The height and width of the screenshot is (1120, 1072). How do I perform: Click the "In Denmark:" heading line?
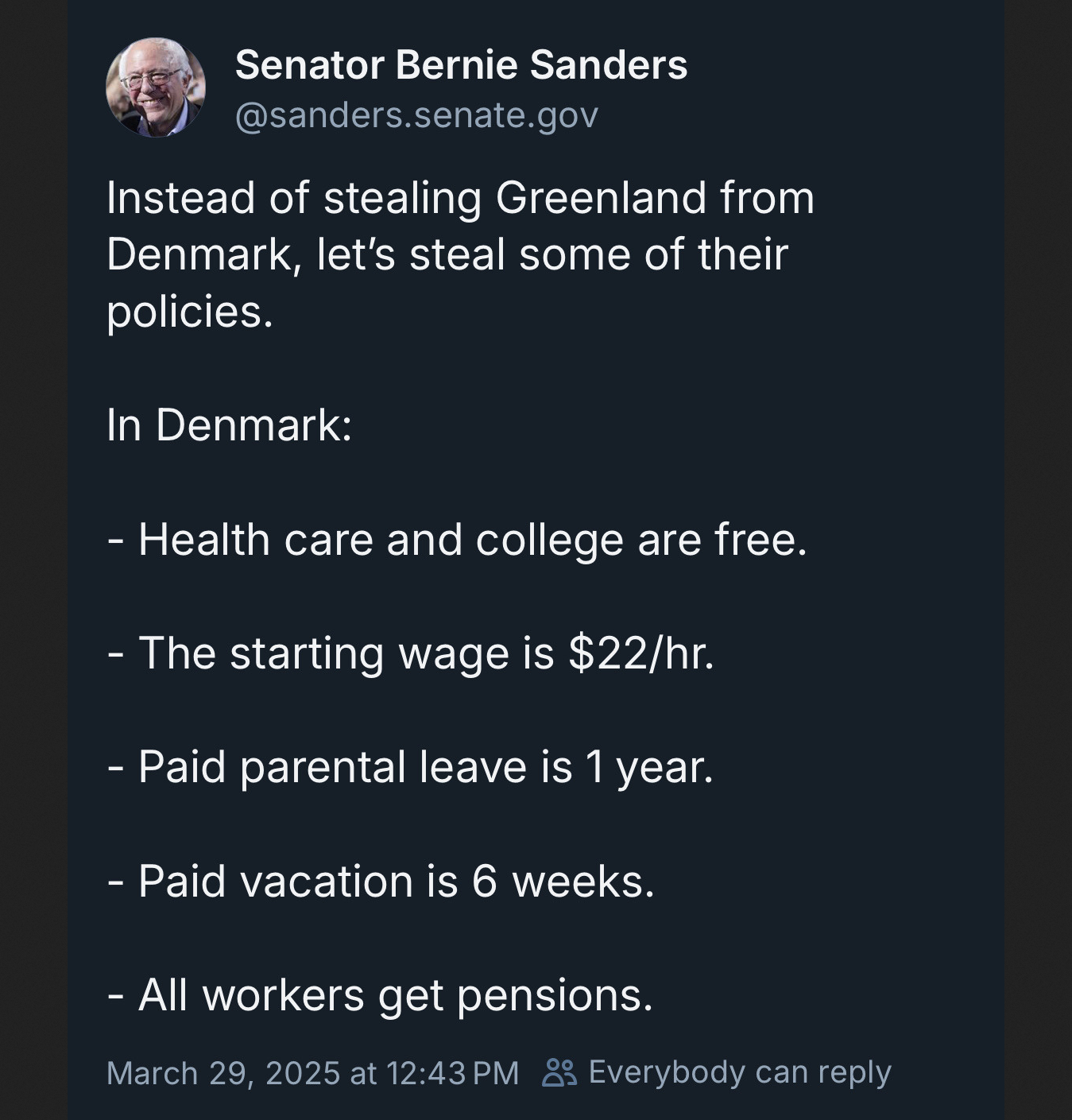(229, 424)
